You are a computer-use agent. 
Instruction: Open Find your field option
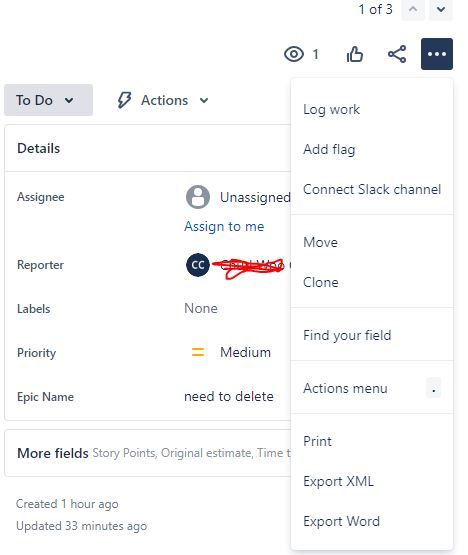pos(372,335)
